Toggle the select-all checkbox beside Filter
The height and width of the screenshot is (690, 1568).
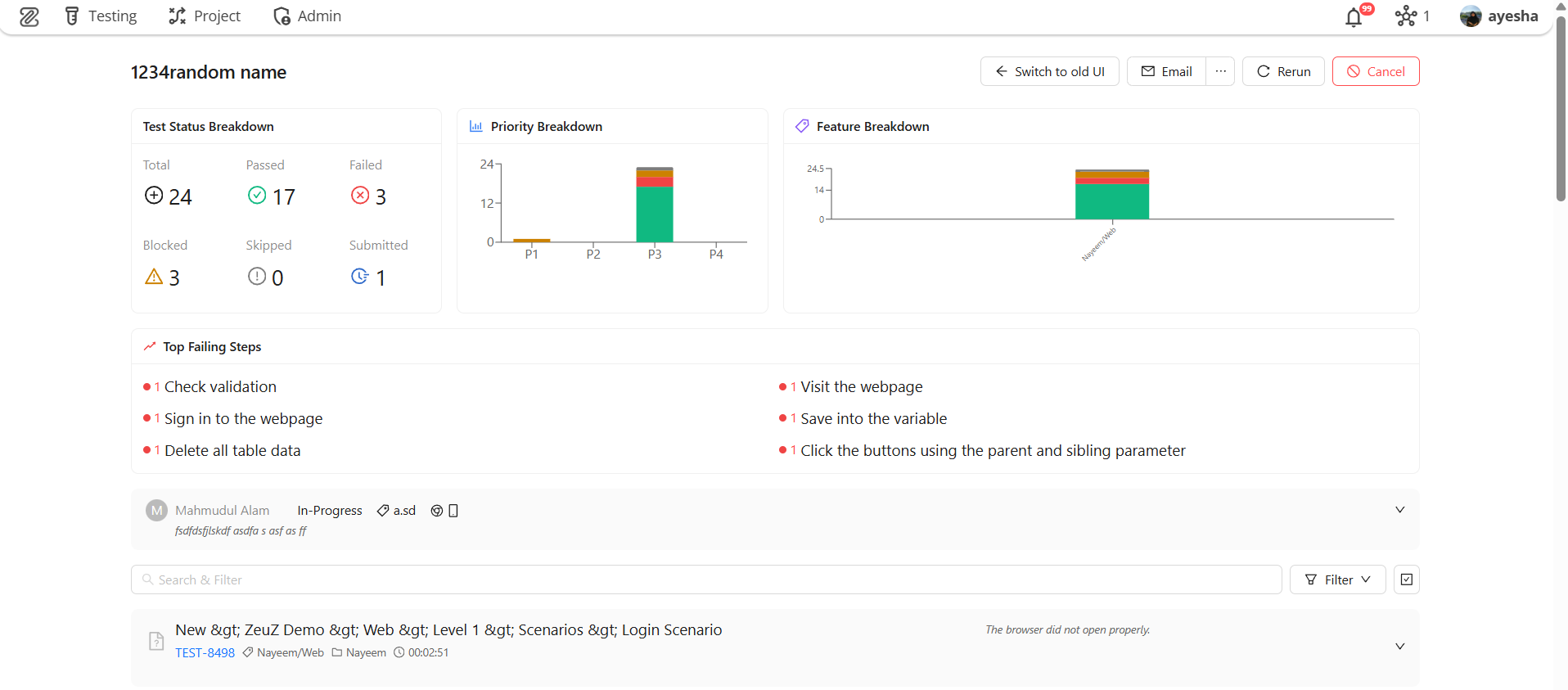coord(1406,580)
